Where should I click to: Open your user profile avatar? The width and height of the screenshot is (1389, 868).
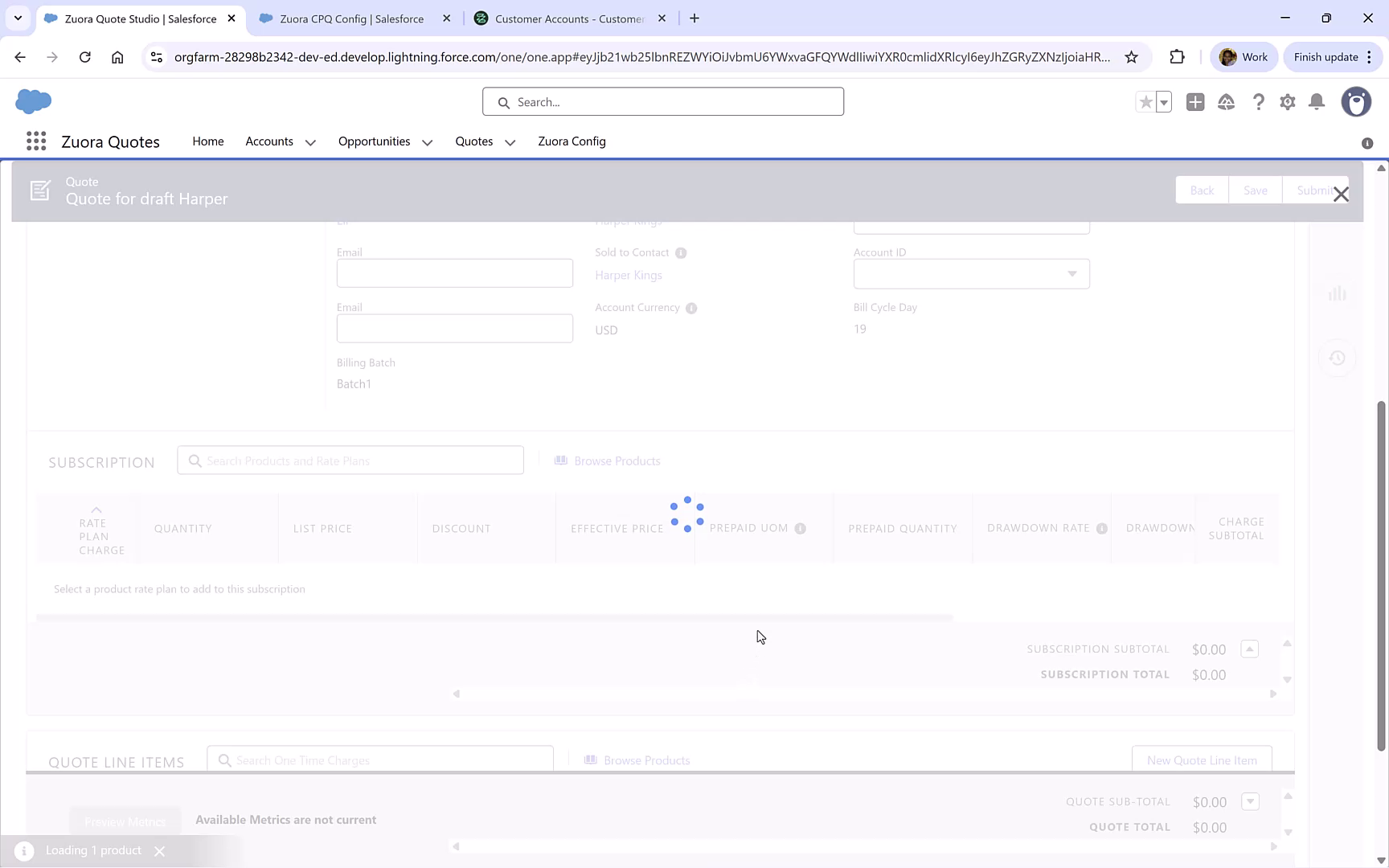[x=1356, y=102]
